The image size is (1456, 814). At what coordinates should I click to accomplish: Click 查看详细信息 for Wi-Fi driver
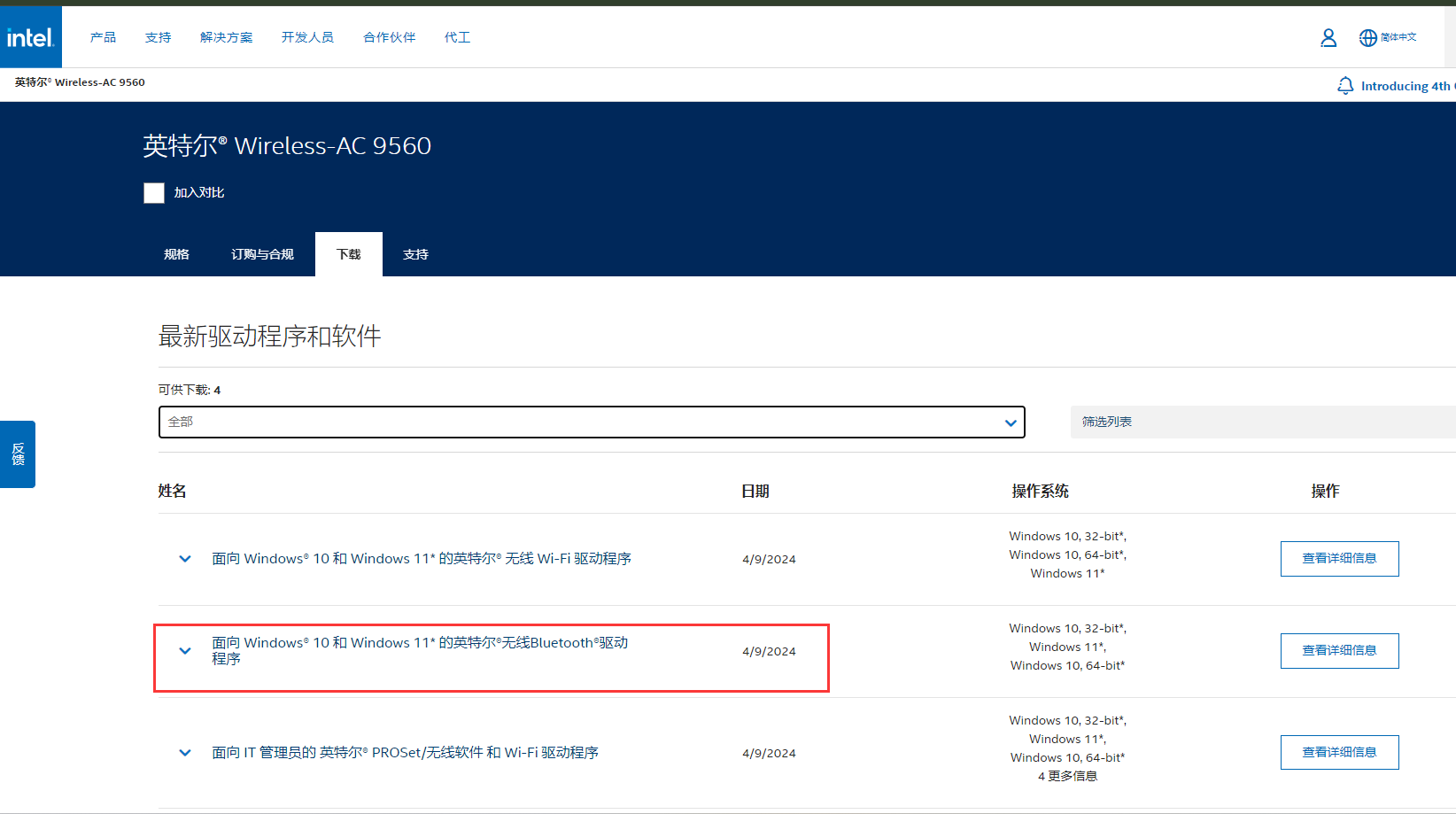click(1339, 559)
